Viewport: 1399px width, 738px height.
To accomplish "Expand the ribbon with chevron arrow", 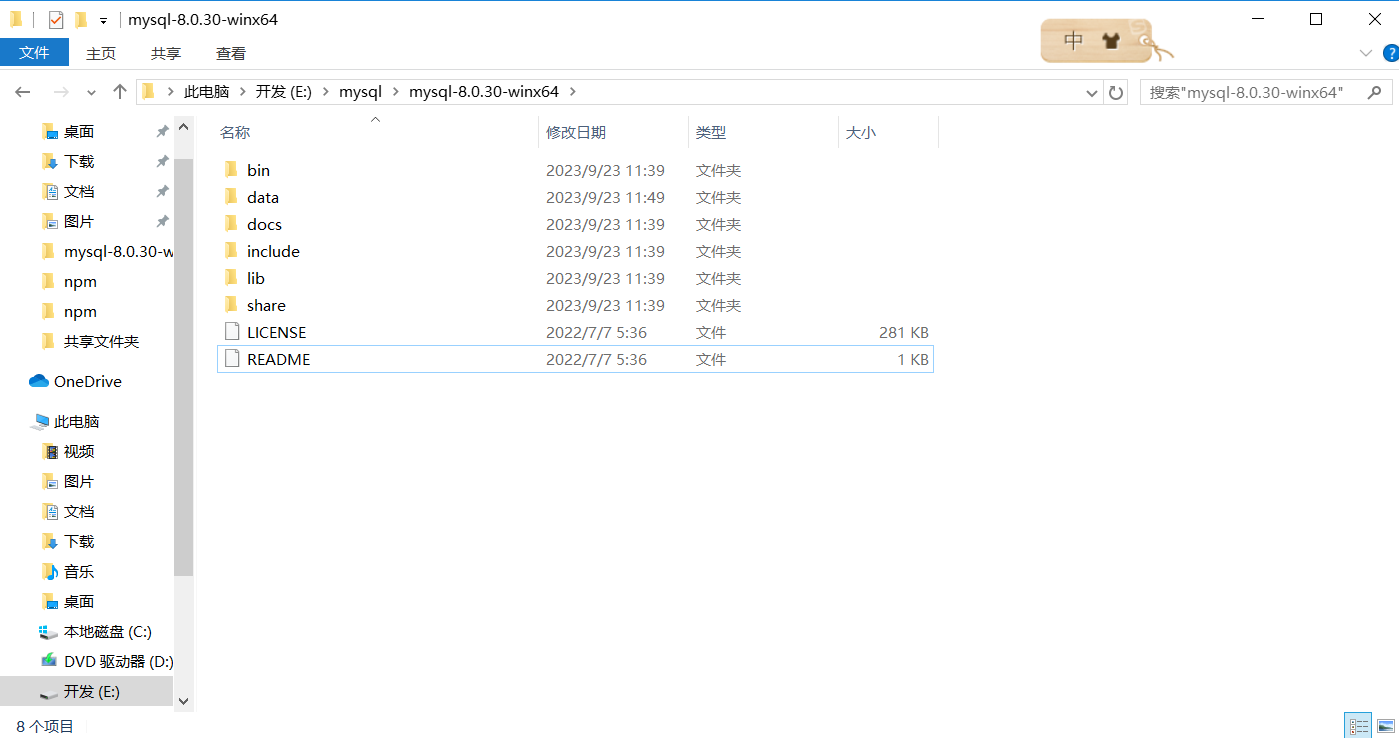I will tap(1365, 53).
